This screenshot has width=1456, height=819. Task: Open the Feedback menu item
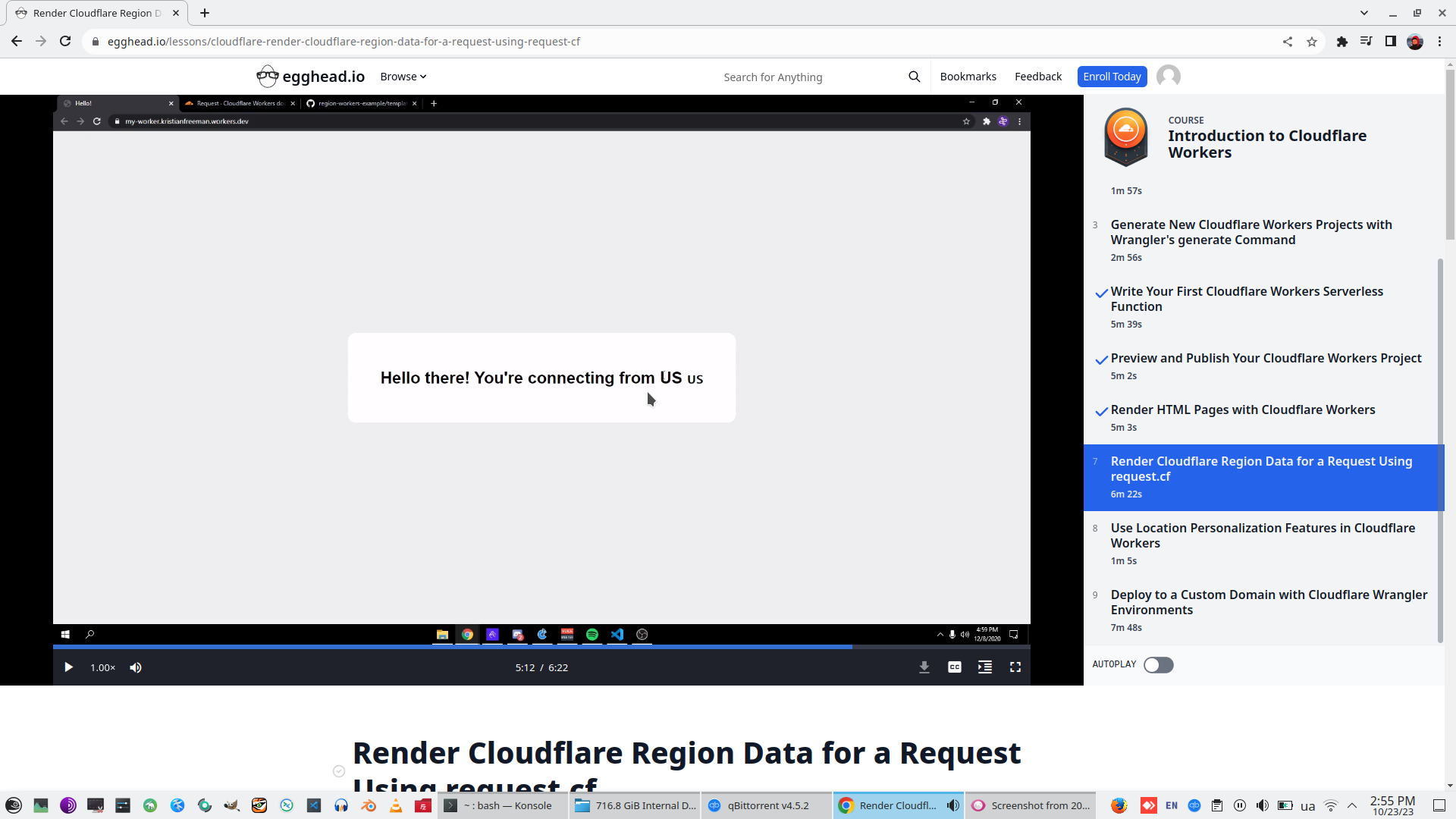click(1037, 77)
